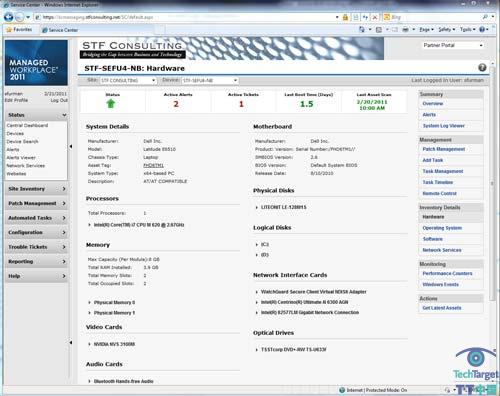This screenshot has width=500, height=396.
Task: Open the Tools menu in command bar
Action: coord(467,30)
